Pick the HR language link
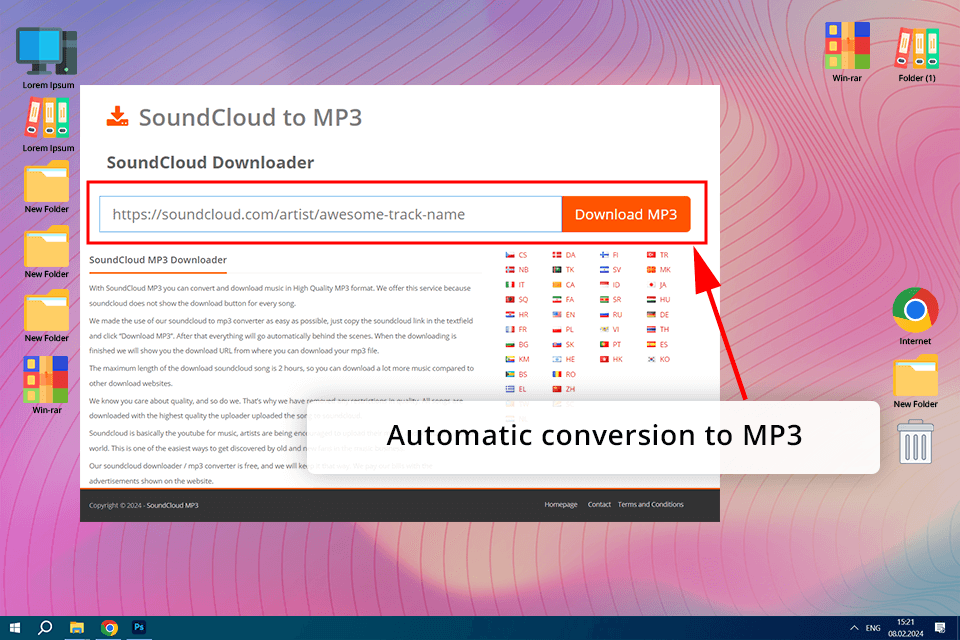Viewport: 960px width, 640px height. [523, 315]
